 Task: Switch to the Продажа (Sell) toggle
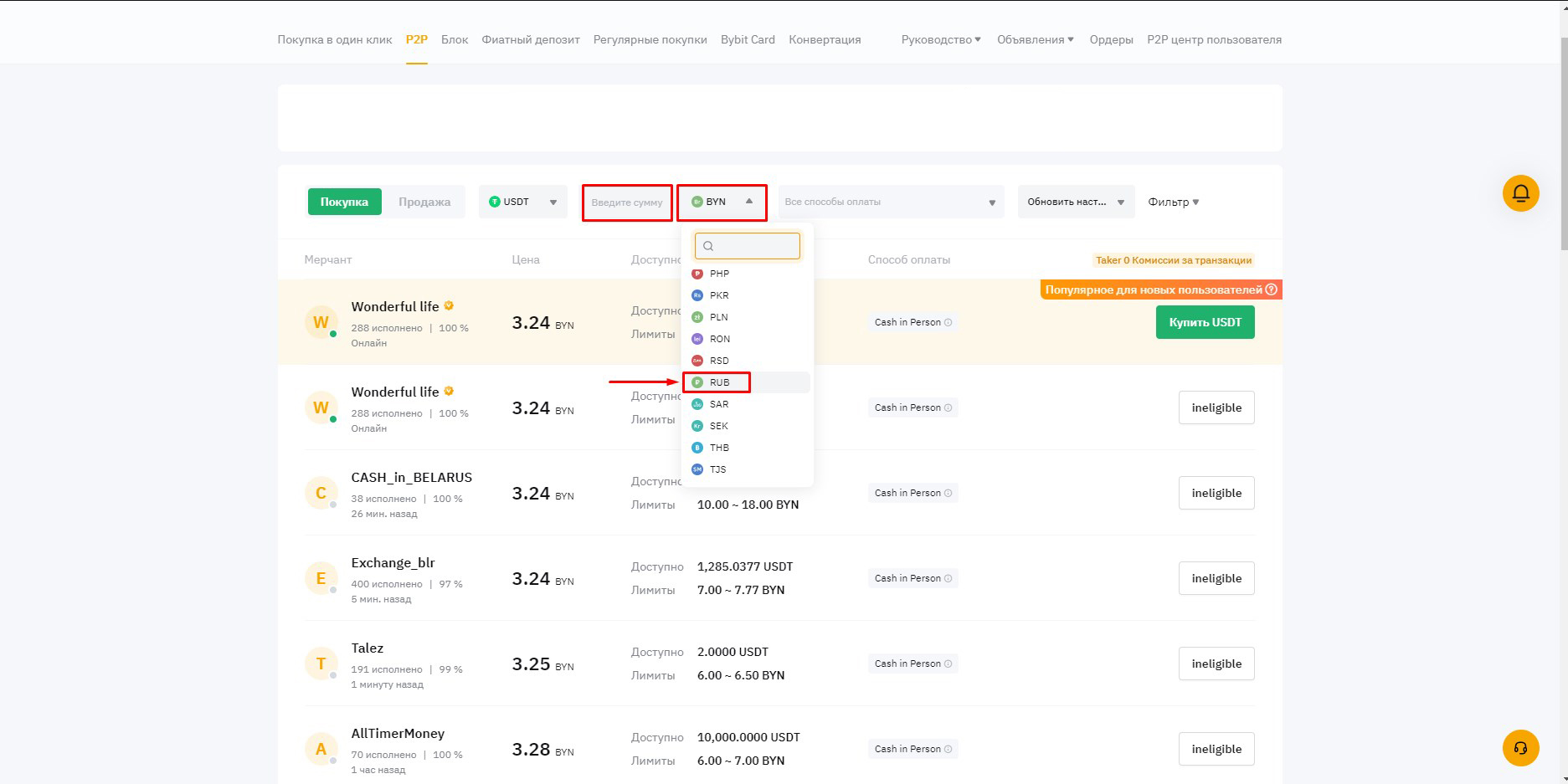point(424,202)
